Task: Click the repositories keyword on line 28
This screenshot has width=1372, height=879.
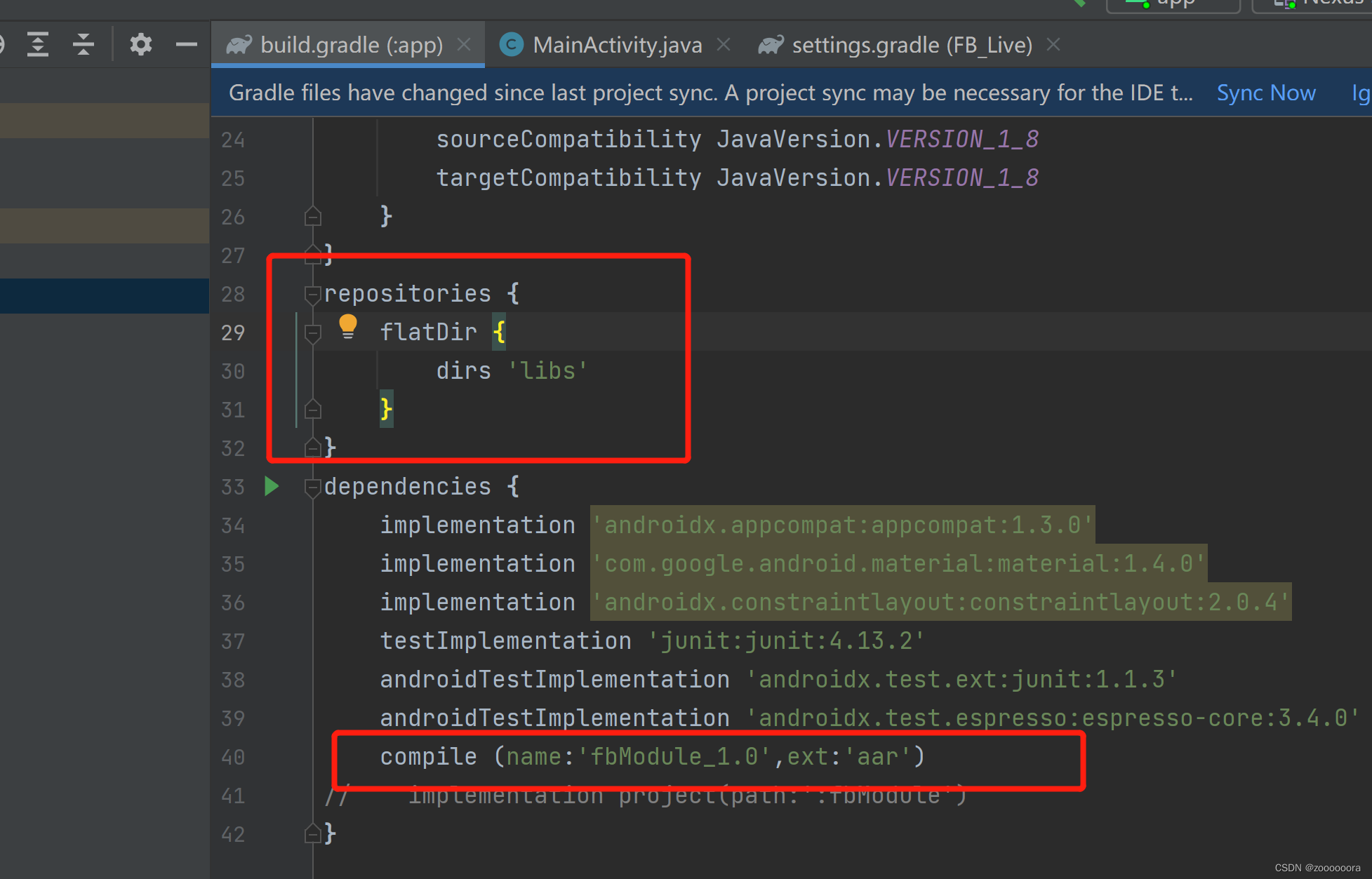Action: (x=408, y=293)
